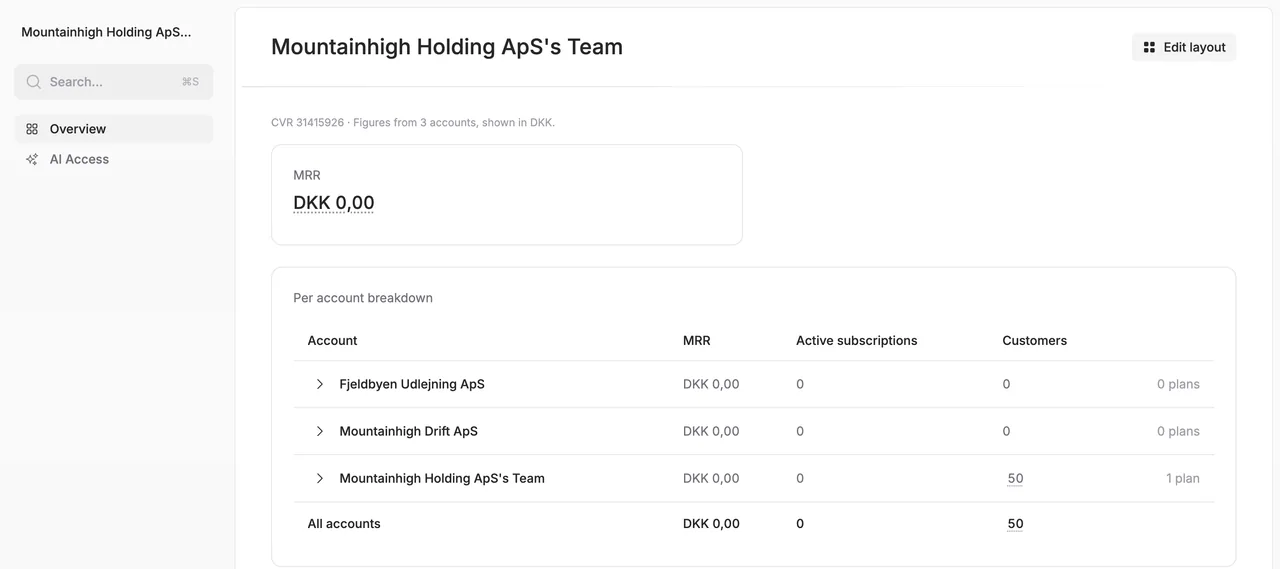Click Mountainhigh Holding ApS's Team account name
This screenshot has width=1280, height=569.
click(x=442, y=478)
